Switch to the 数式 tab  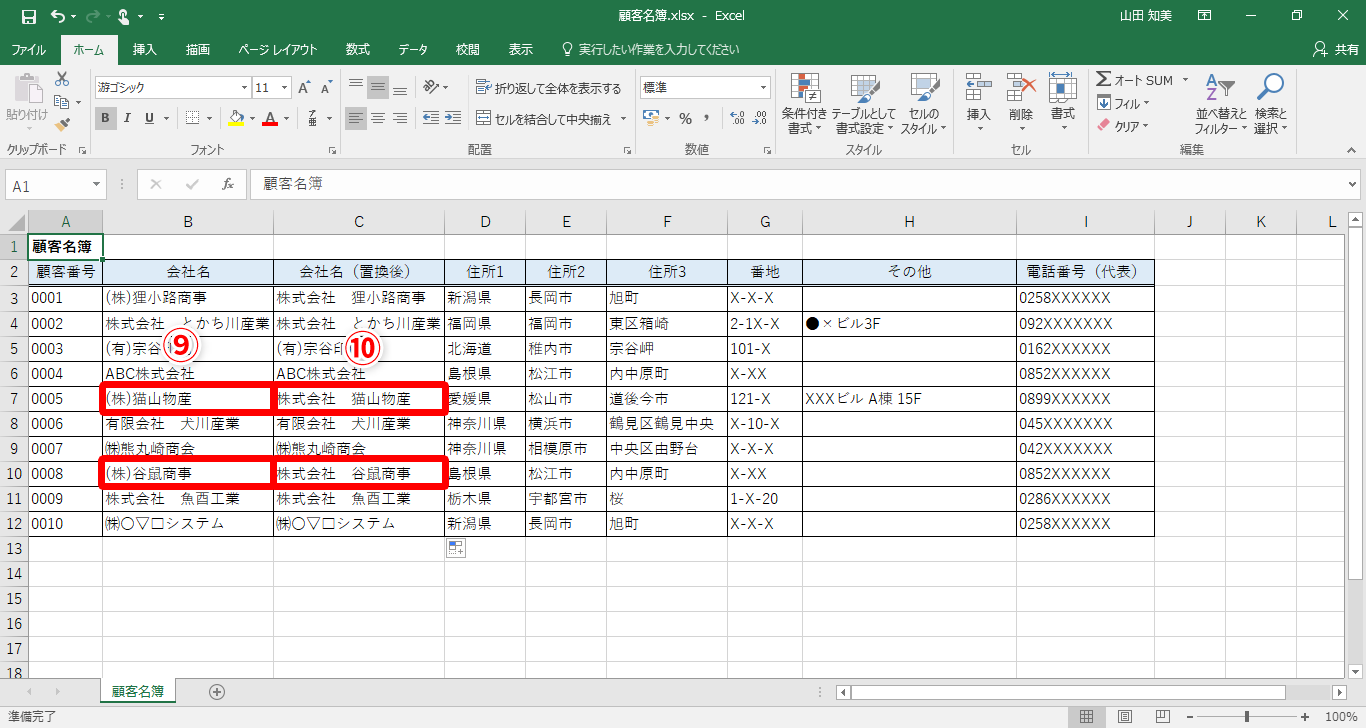point(358,49)
